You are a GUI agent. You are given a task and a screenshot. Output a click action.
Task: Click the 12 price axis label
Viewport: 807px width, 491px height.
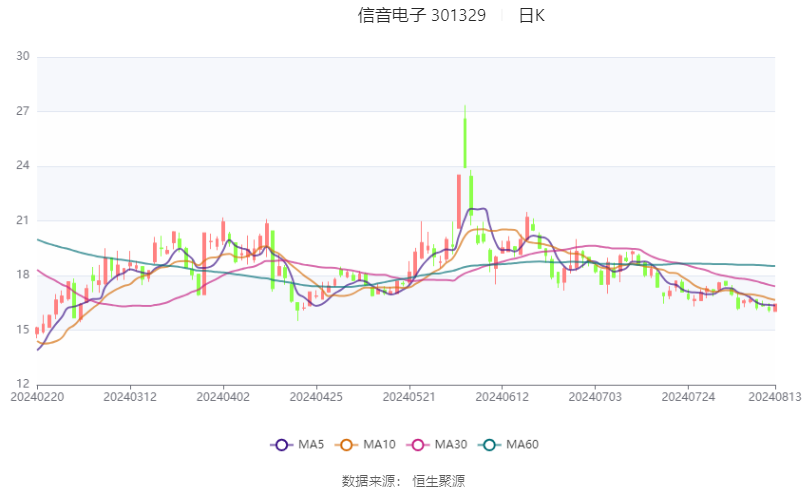point(23,383)
